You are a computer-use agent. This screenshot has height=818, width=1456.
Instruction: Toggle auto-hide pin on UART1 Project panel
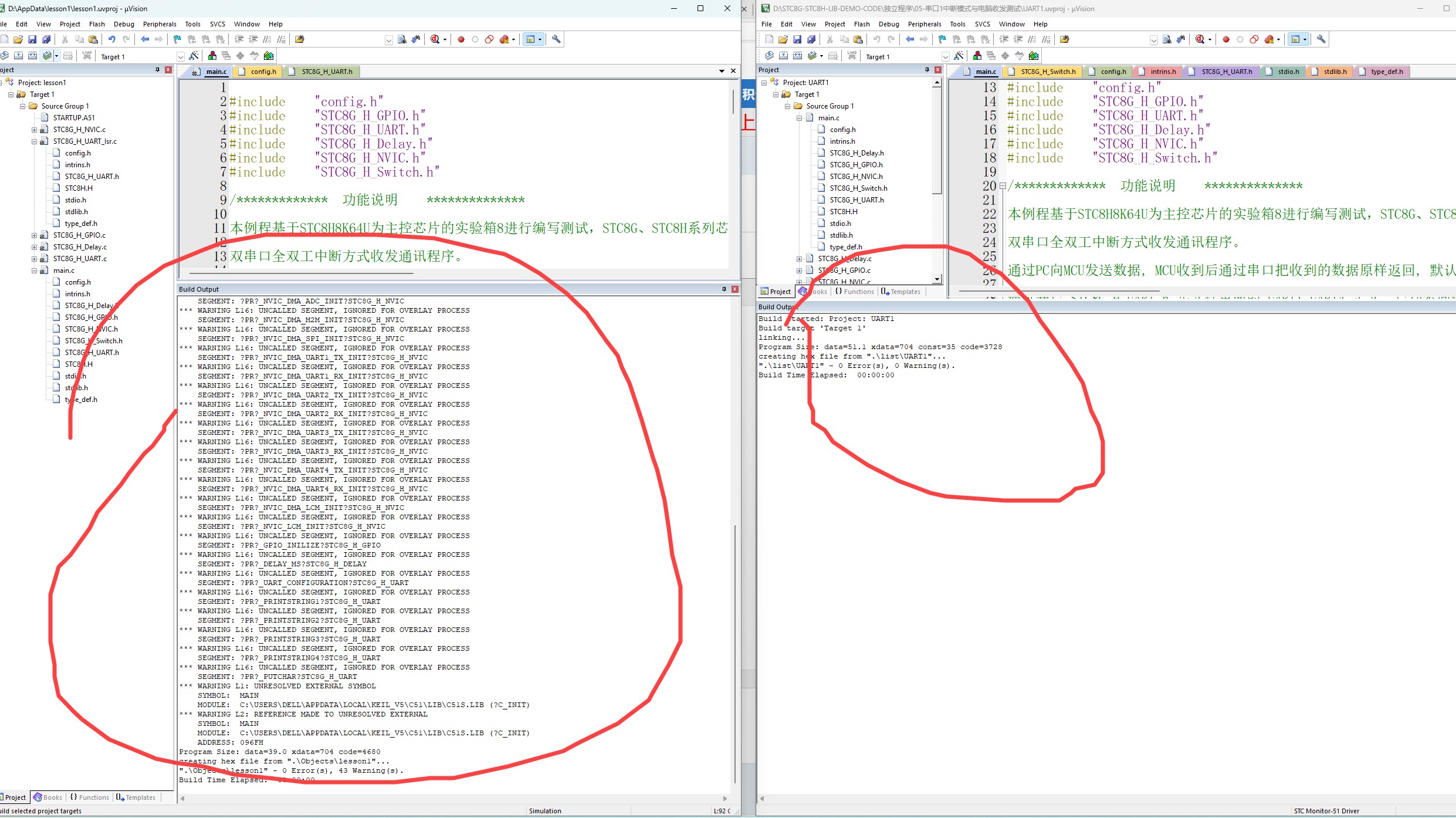pos(927,70)
